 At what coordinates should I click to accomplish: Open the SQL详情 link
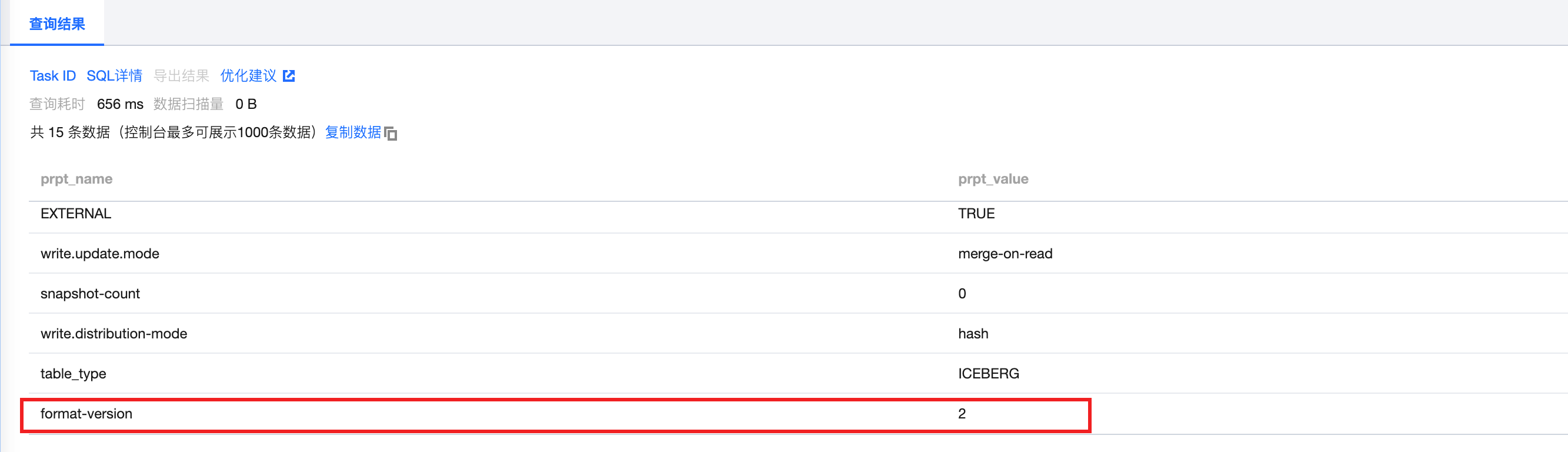[x=115, y=75]
